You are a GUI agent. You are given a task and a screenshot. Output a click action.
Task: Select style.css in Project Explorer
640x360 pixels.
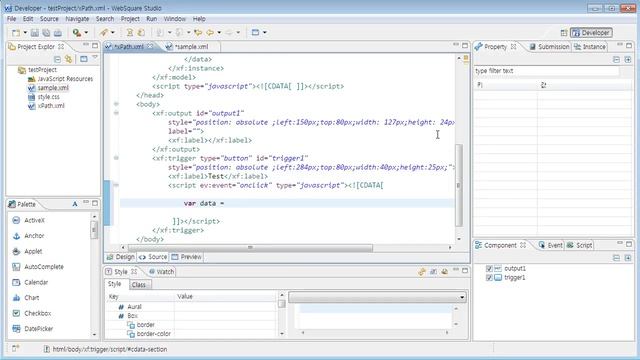(48, 97)
